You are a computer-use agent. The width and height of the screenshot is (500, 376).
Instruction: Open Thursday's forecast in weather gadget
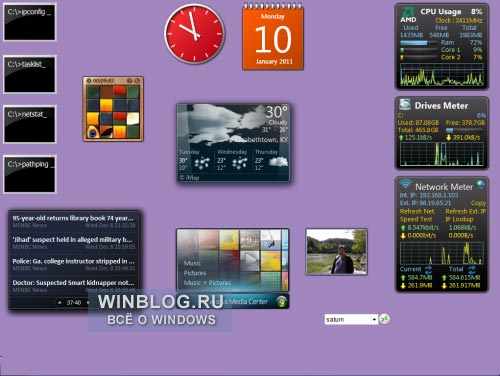coord(271,161)
